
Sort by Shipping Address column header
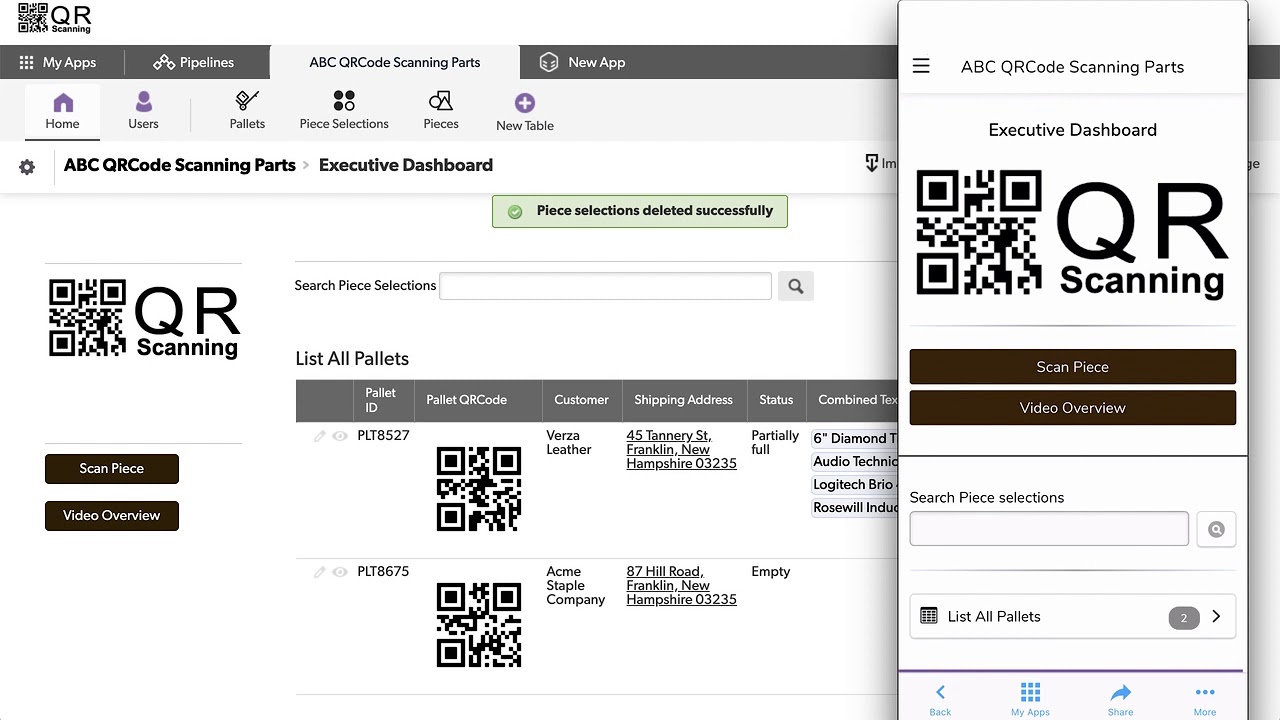(683, 400)
